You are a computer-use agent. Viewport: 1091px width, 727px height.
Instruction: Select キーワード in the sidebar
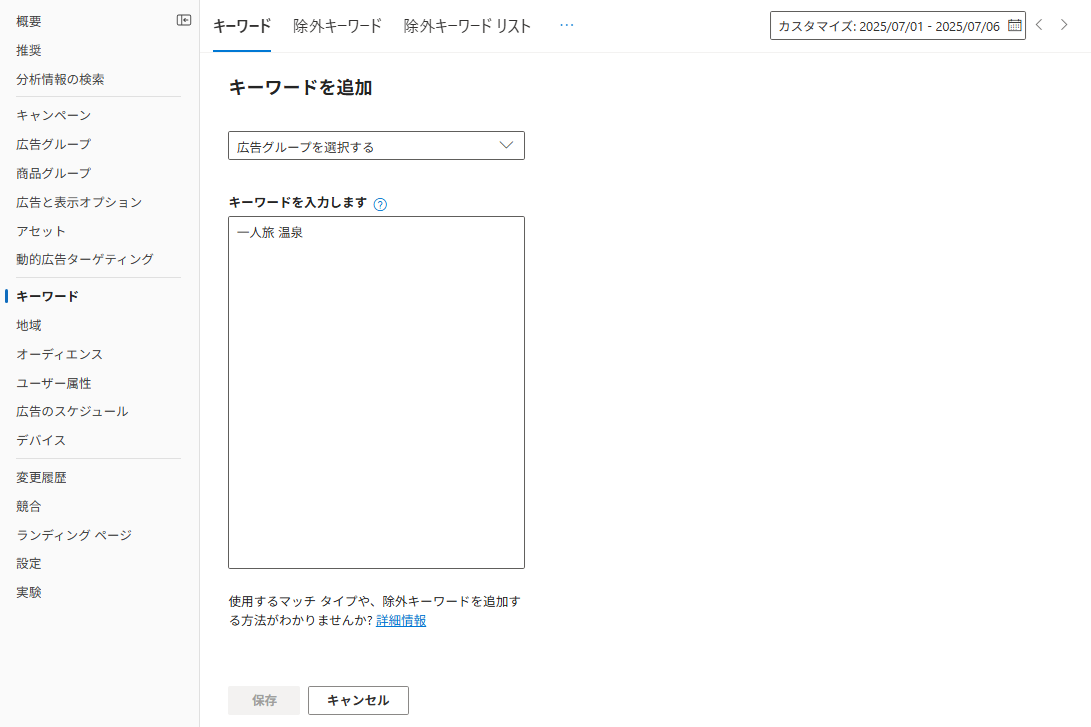click(x=47, y=296)
